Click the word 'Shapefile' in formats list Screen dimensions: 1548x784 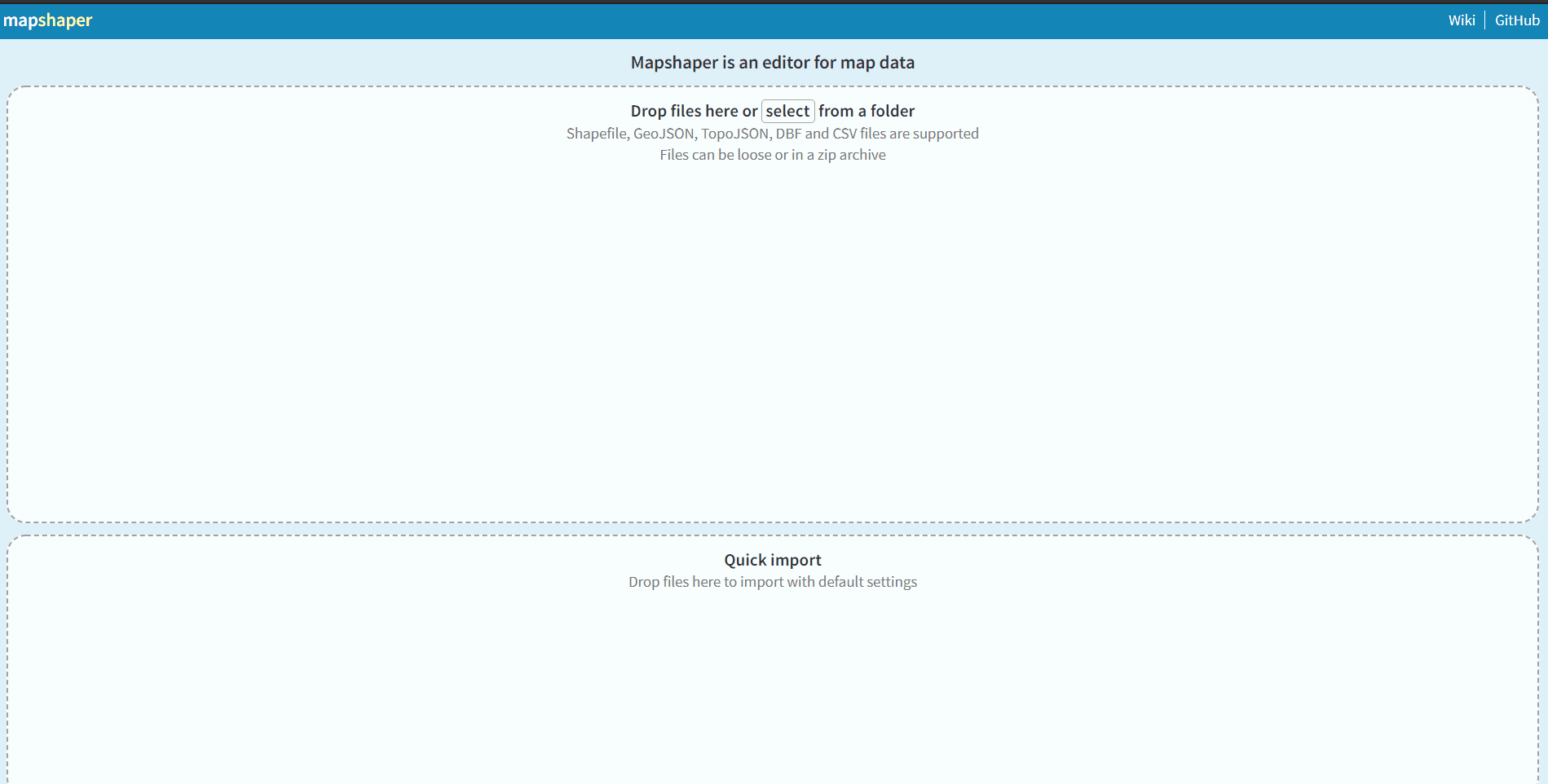(597, 134)
